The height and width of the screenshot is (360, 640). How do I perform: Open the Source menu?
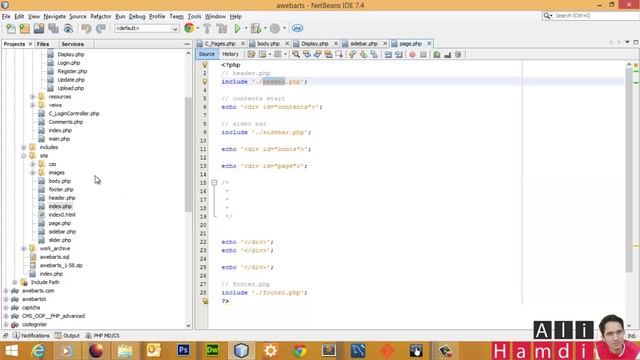78,16
